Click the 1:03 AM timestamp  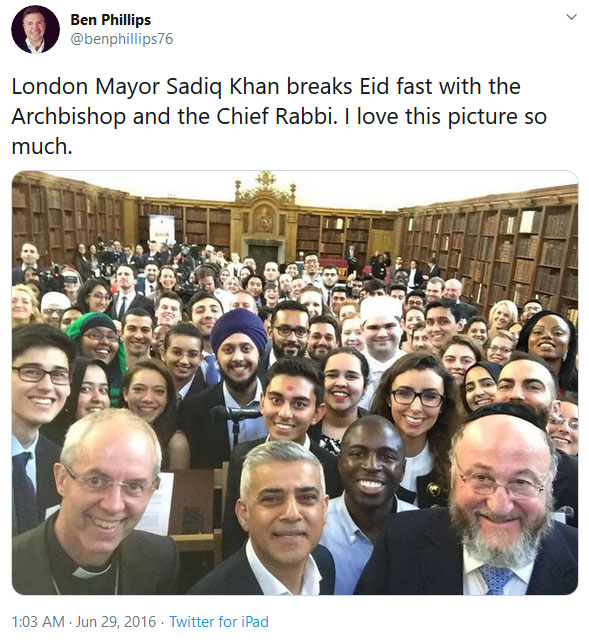[x=38, y=622]
